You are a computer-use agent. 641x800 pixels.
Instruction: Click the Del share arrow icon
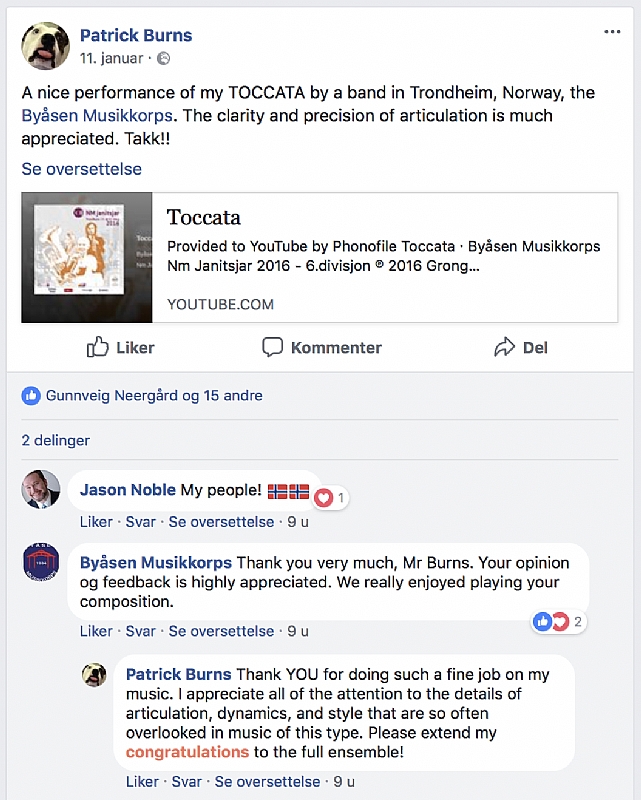tap(504, 347)
